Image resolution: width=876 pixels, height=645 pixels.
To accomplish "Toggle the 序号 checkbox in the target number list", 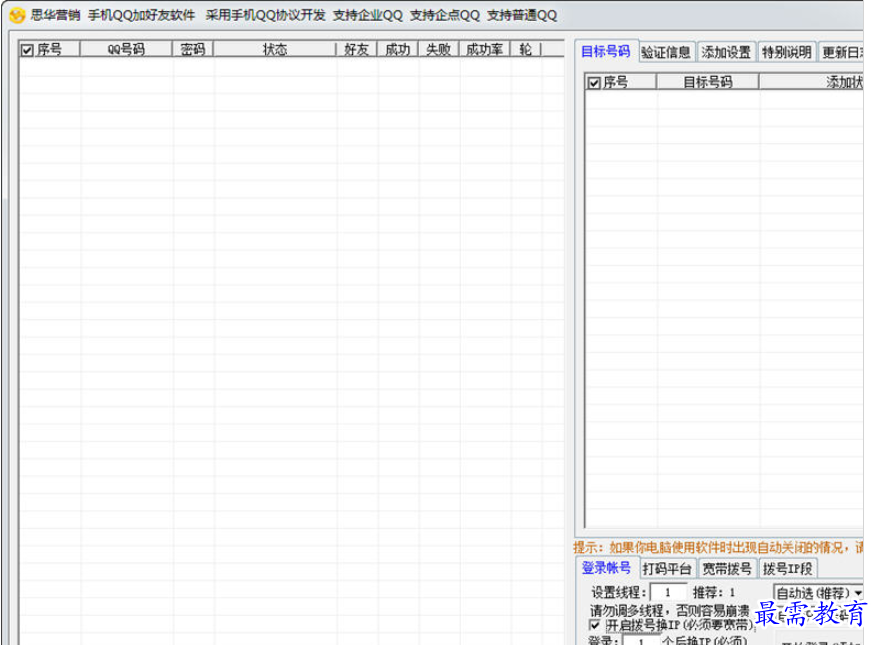I will click(x=594, y=83).
